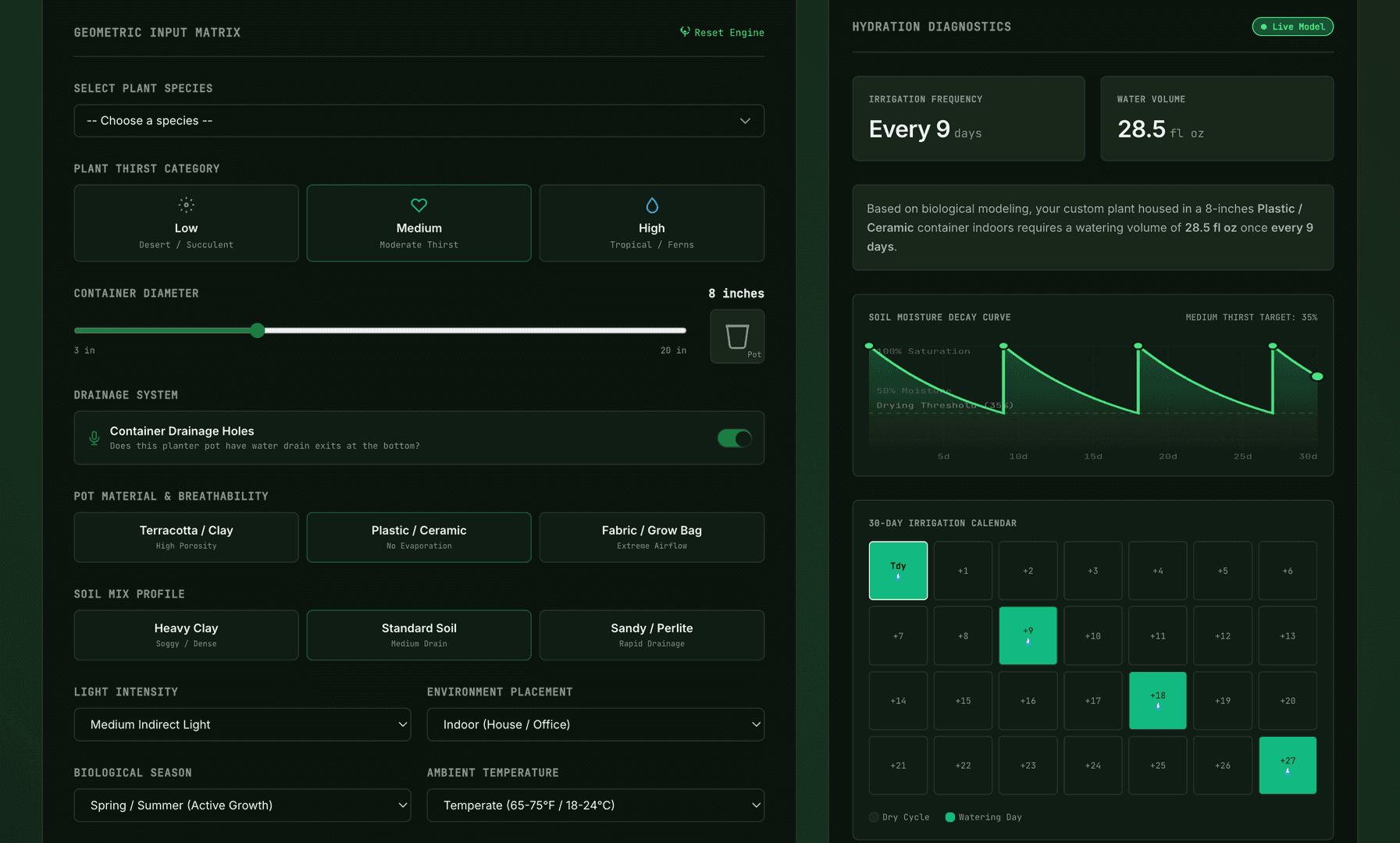Click the '15d' chart axis label

[x=1093, y=457]
